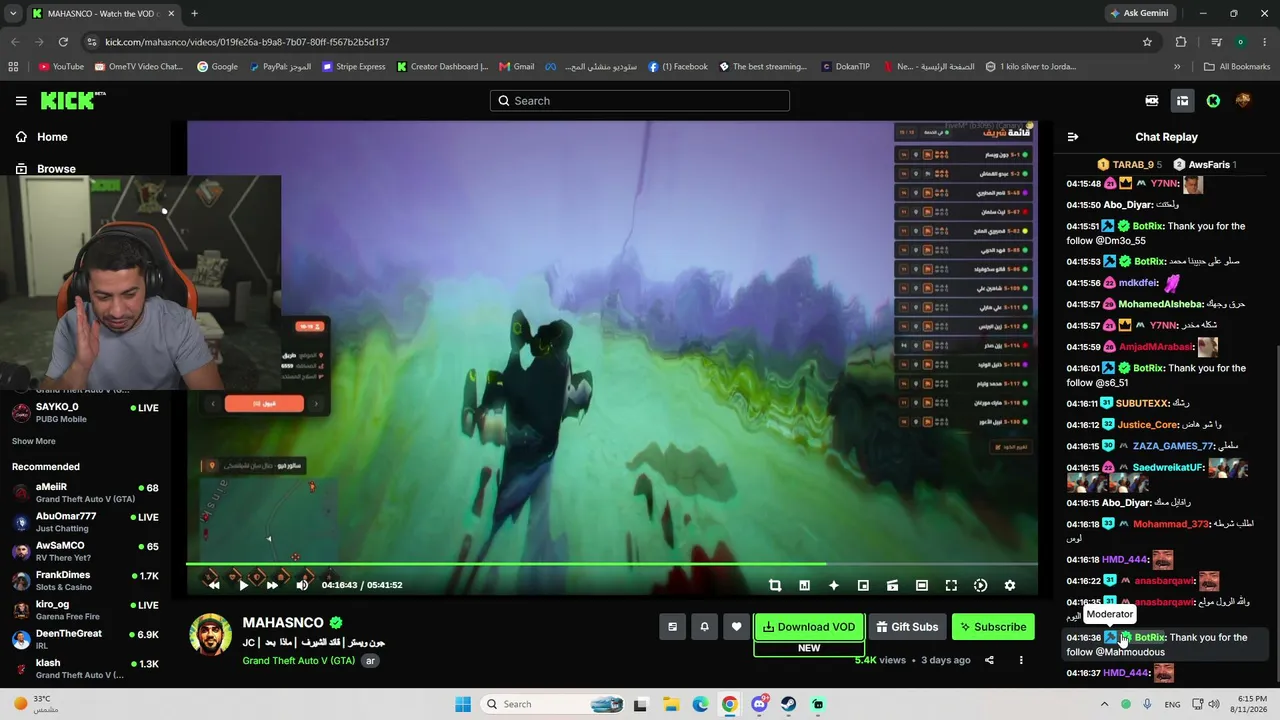Expand Chrome tab search dropdown

[x=15, y=13]
